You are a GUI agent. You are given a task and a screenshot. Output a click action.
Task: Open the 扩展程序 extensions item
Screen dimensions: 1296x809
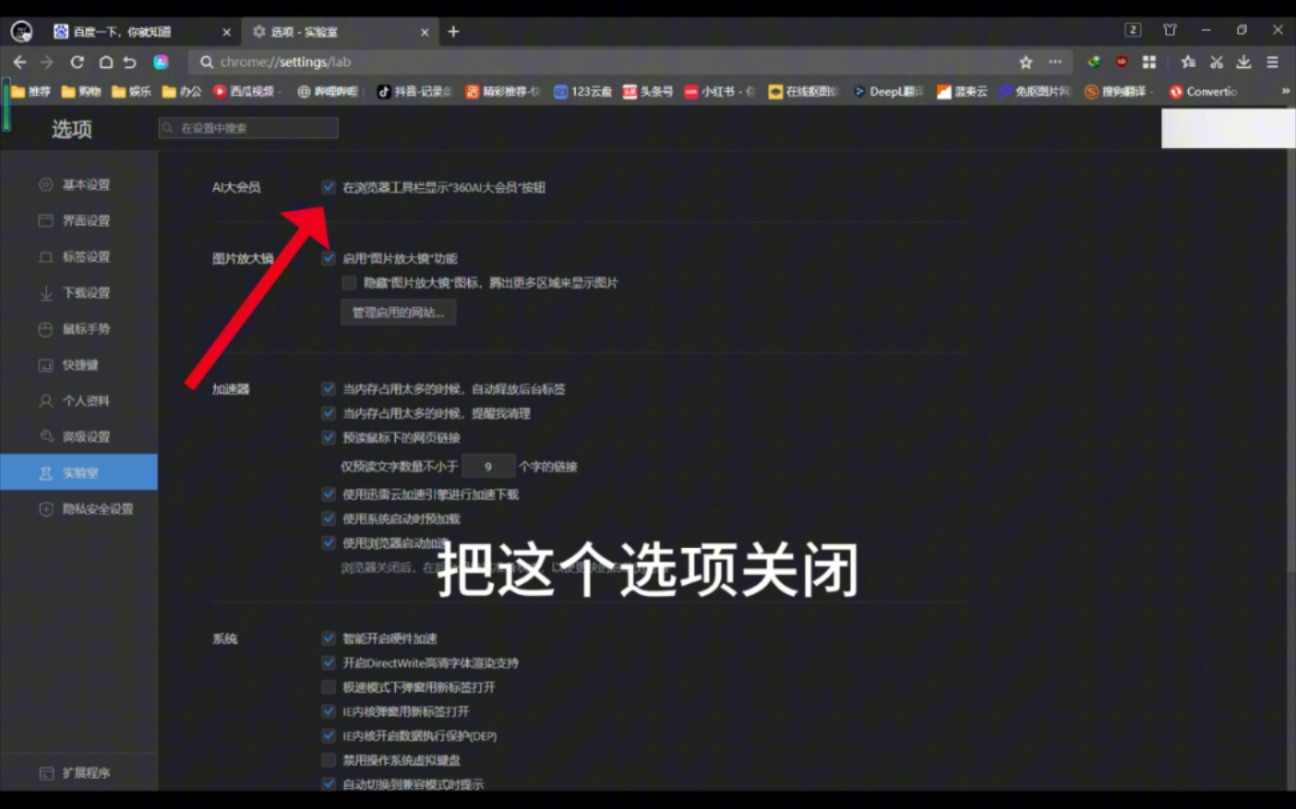click(x=78, y=773)
